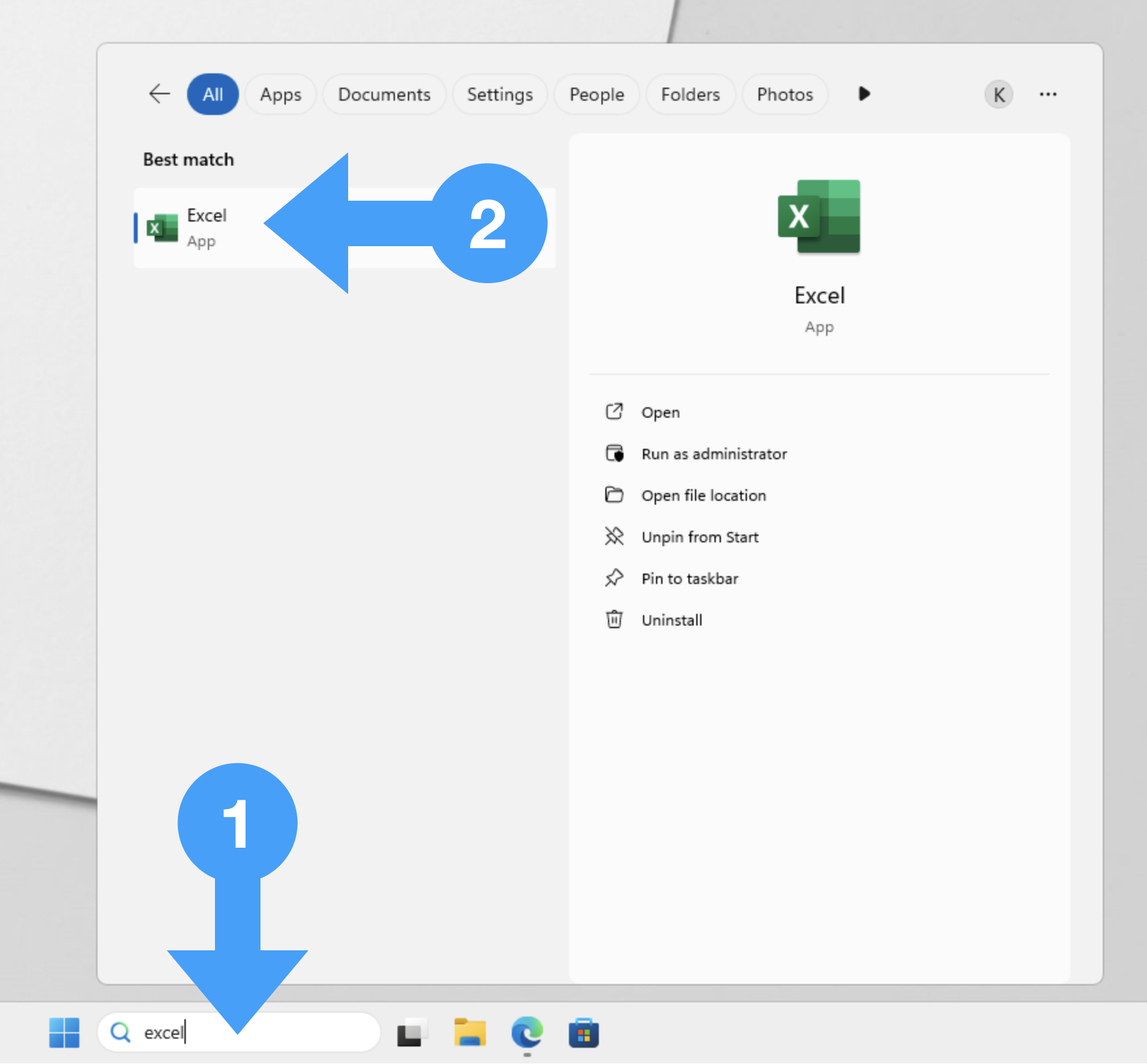Image resolution: width=1147 pixels, height=1064 pixels.
Task: Filter search results by Settings
Action: click(499, 95)
